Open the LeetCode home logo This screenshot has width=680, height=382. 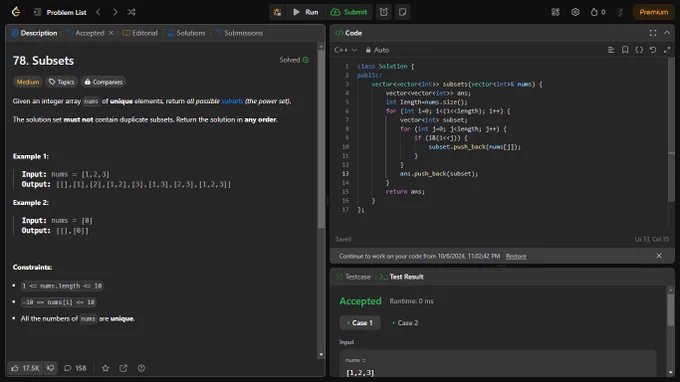(x=16, y=12)
